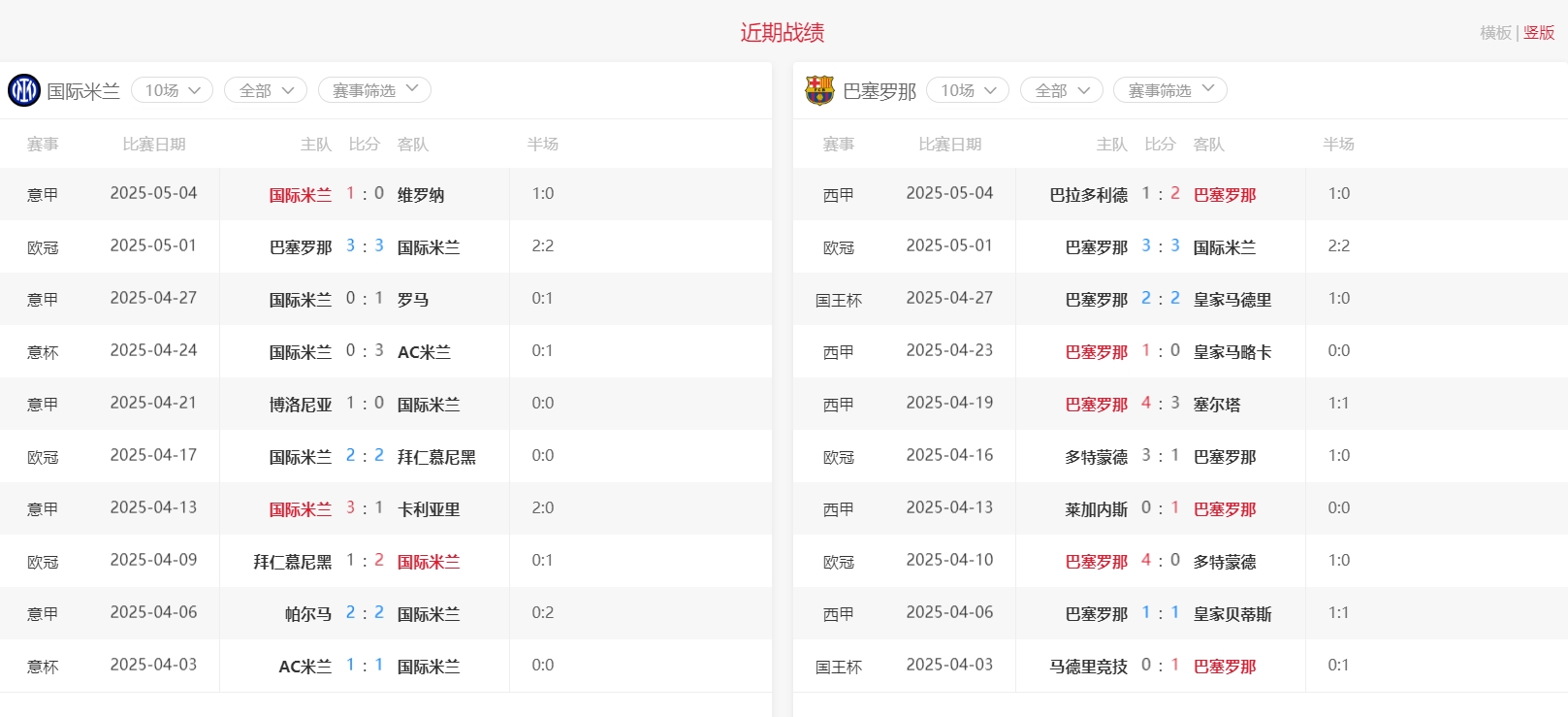
Task: Click the 4:3 score against 塞尔塔
Action: [1161, 404]
